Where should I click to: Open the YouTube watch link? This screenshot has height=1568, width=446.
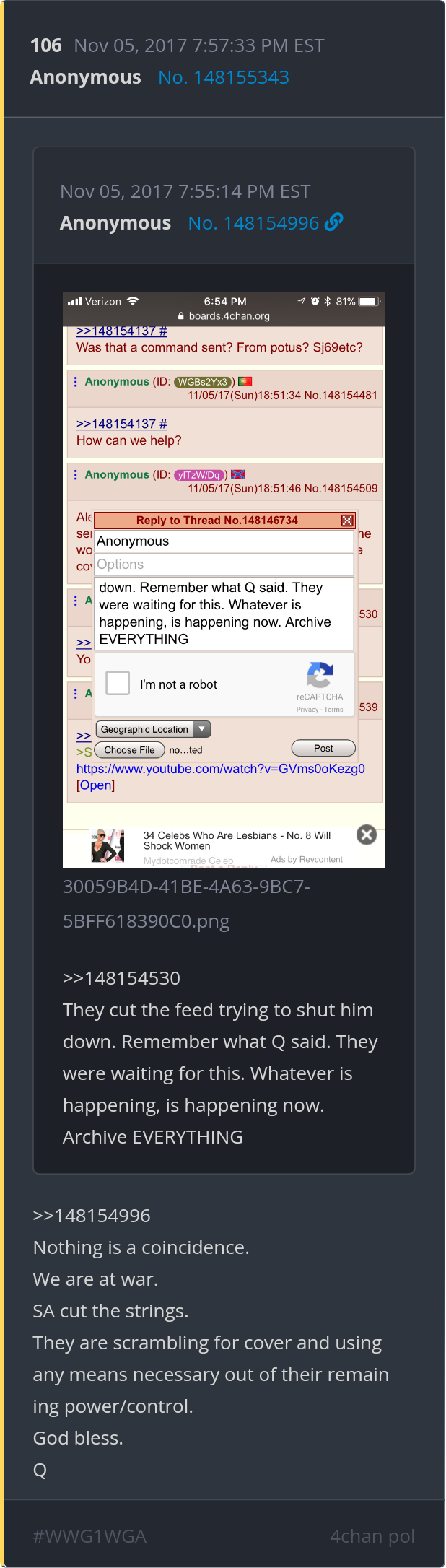[221, 769]
